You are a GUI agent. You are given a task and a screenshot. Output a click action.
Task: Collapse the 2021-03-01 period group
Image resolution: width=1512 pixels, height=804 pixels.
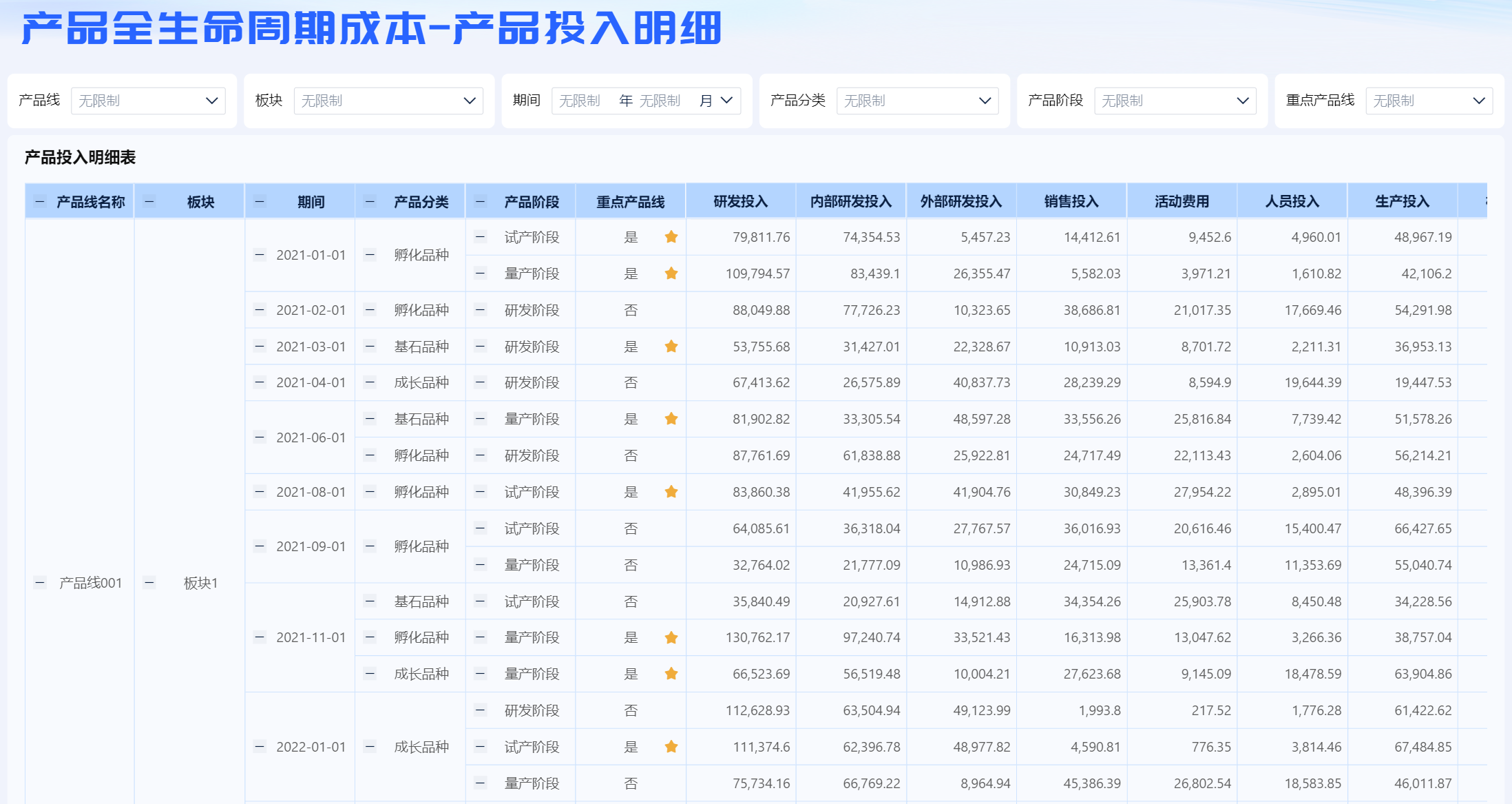click(260, 347)
